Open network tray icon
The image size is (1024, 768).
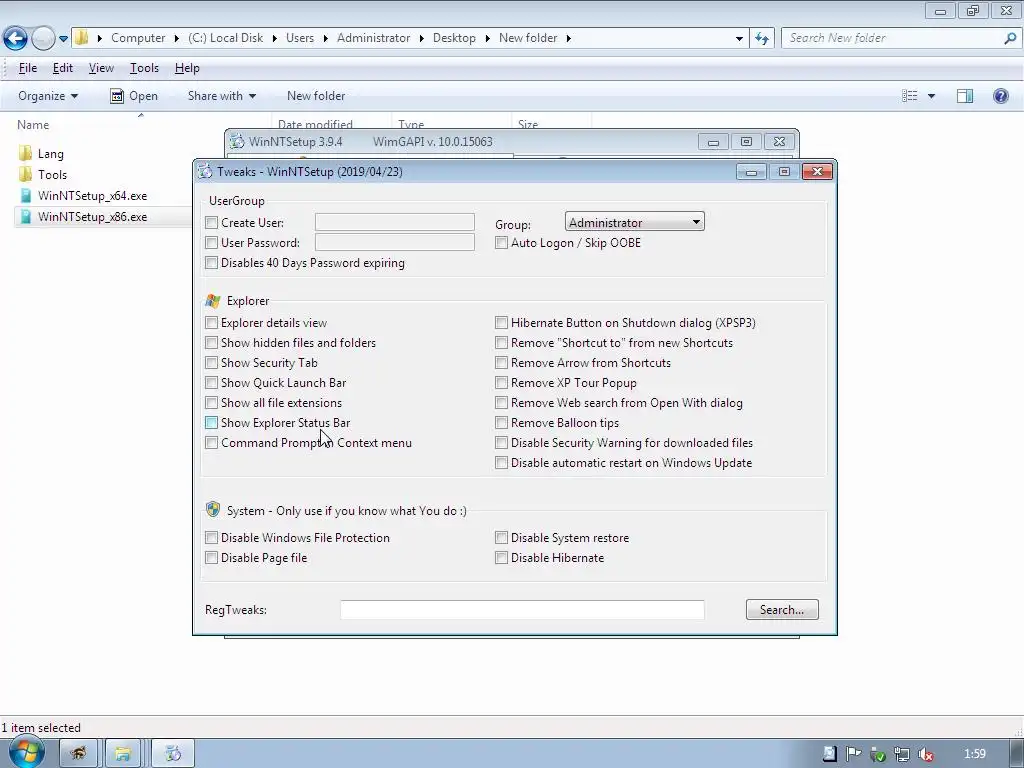click(901, 754)
